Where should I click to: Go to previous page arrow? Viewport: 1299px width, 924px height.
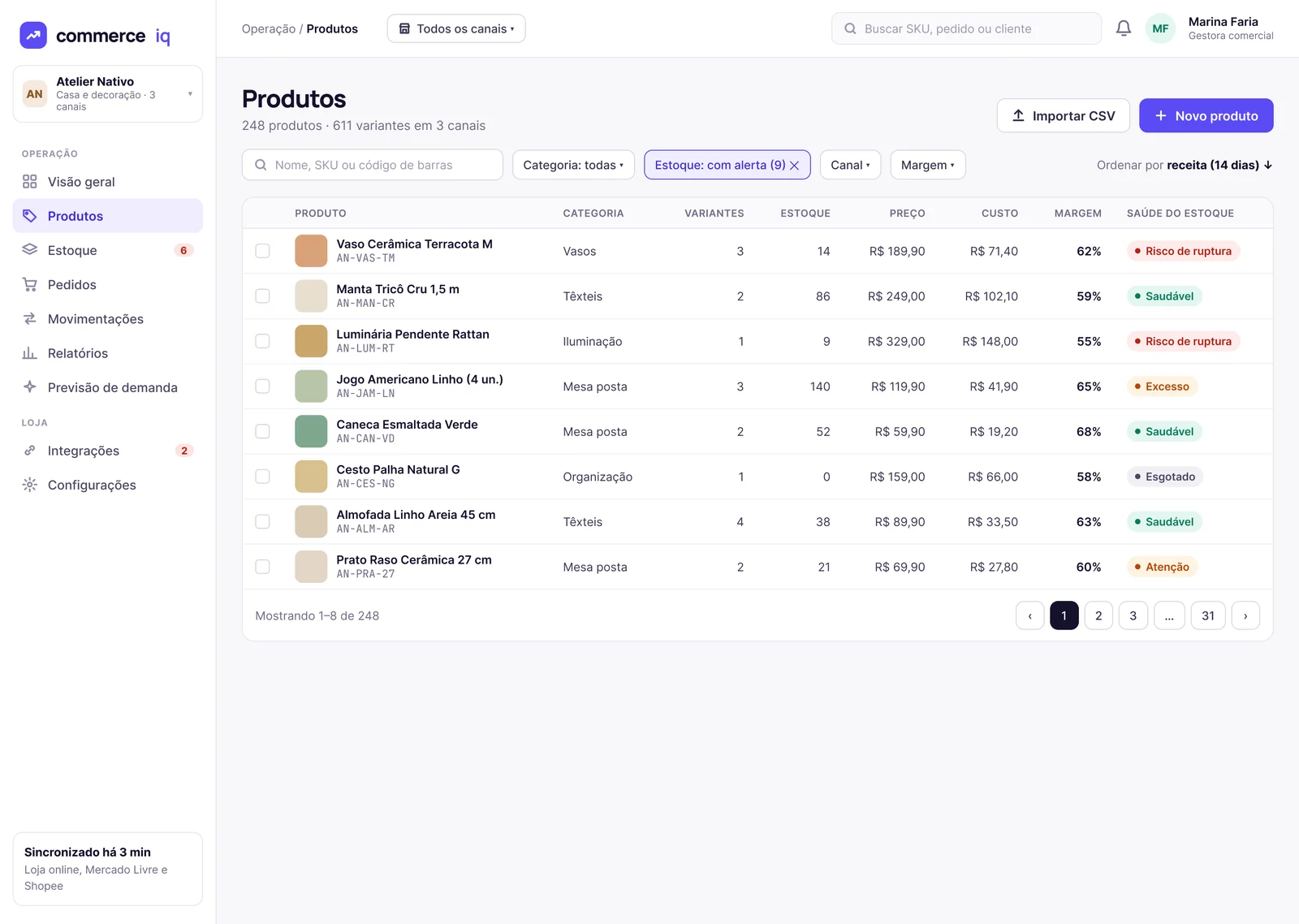[1030, 615]
